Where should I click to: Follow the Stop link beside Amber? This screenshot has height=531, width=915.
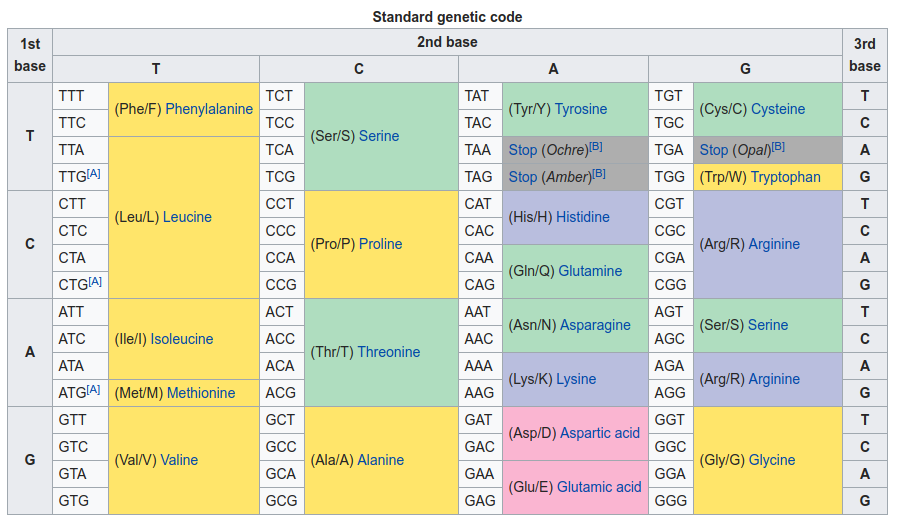[x=523, y=177]
